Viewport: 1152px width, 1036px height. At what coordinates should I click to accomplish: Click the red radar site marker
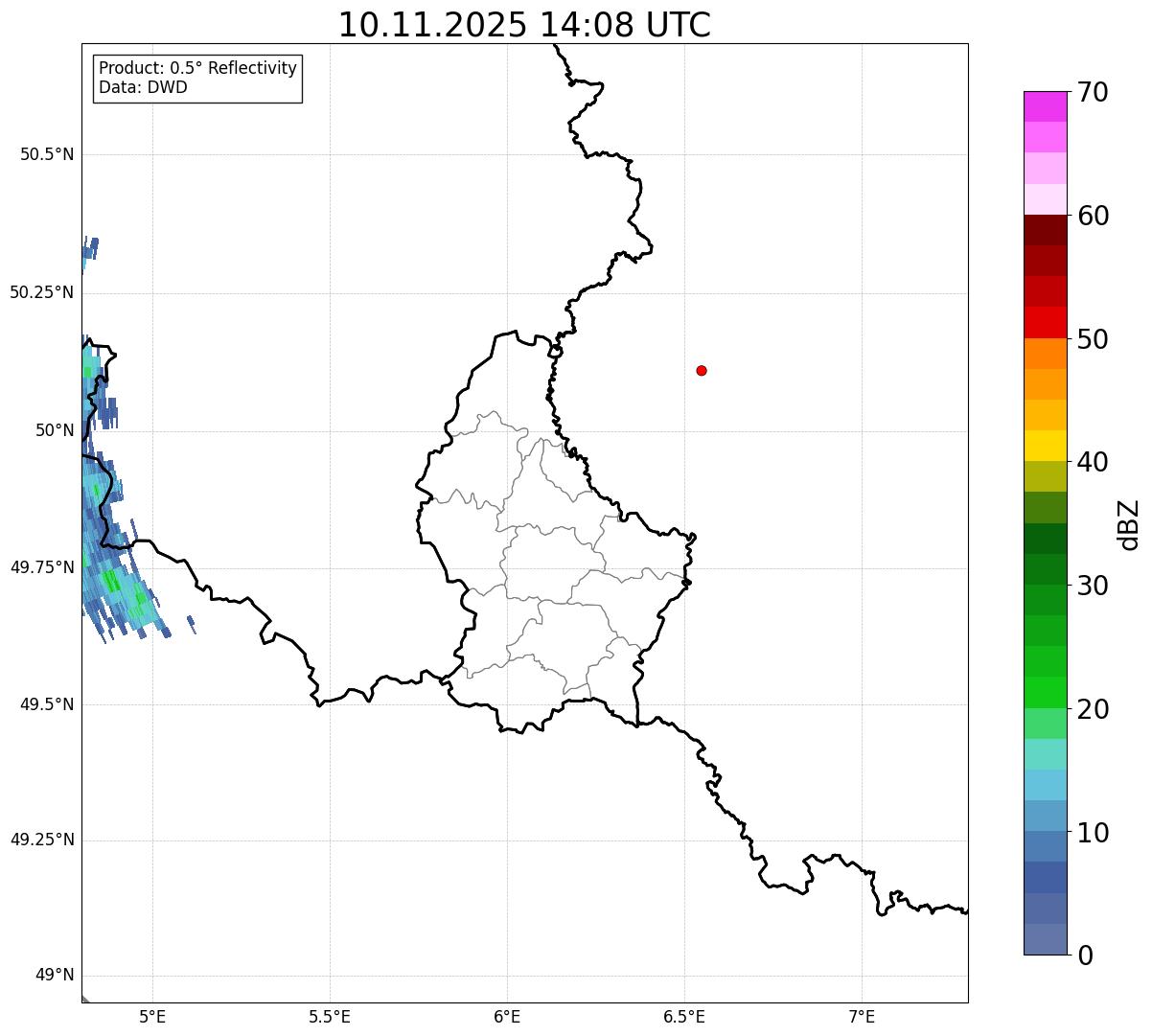pos(702,370)
